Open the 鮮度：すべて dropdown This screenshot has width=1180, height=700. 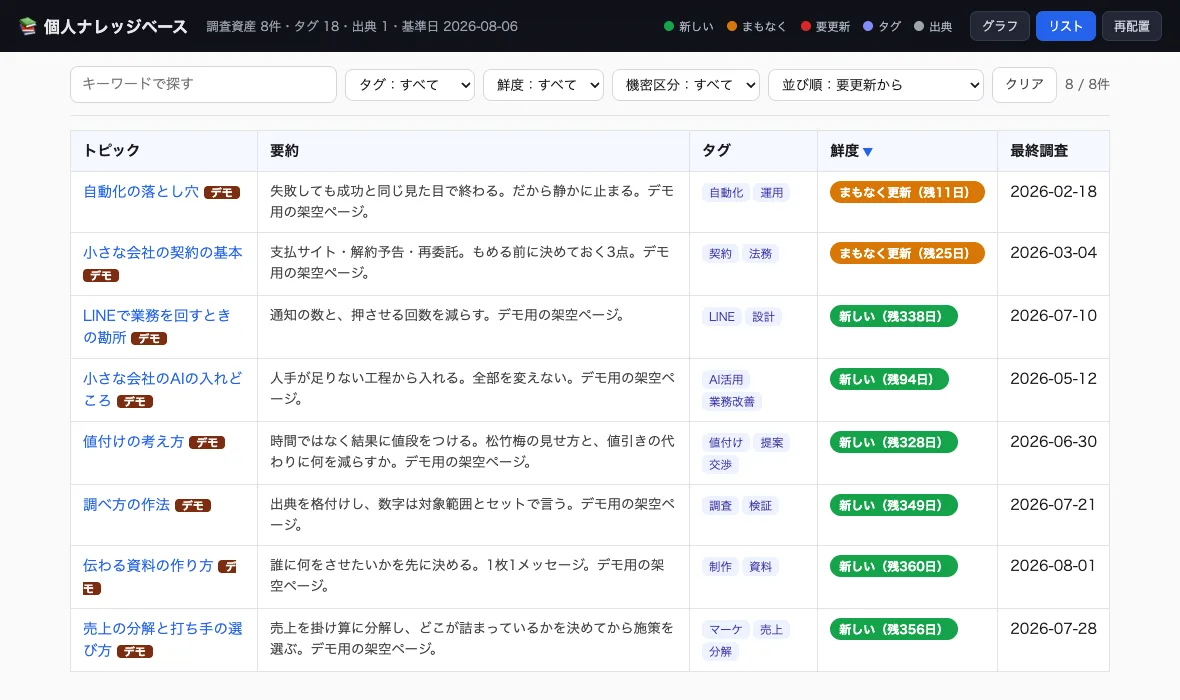click(543, 84)
